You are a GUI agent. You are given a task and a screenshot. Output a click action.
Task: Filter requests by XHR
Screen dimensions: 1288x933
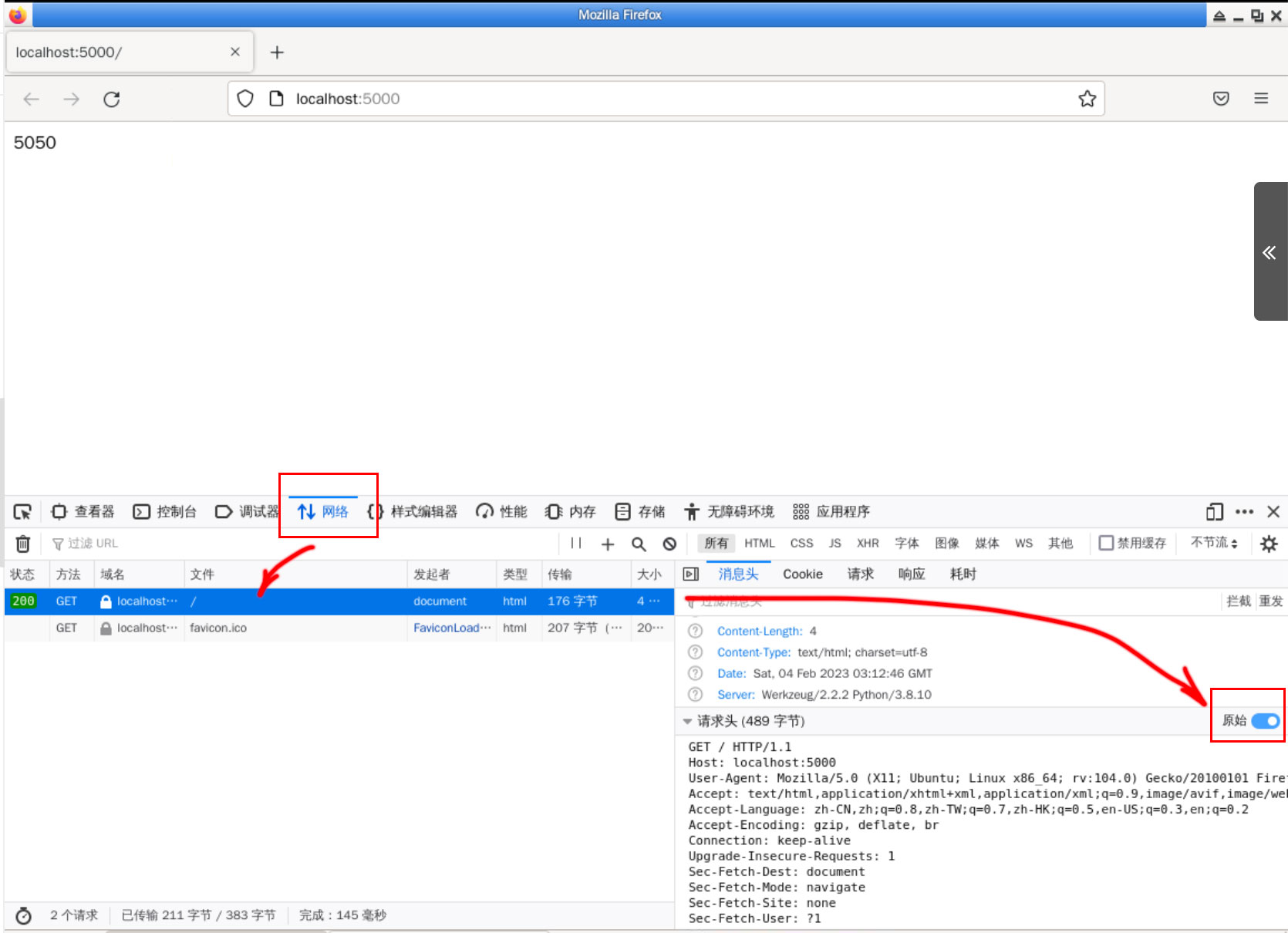point(868,544)
